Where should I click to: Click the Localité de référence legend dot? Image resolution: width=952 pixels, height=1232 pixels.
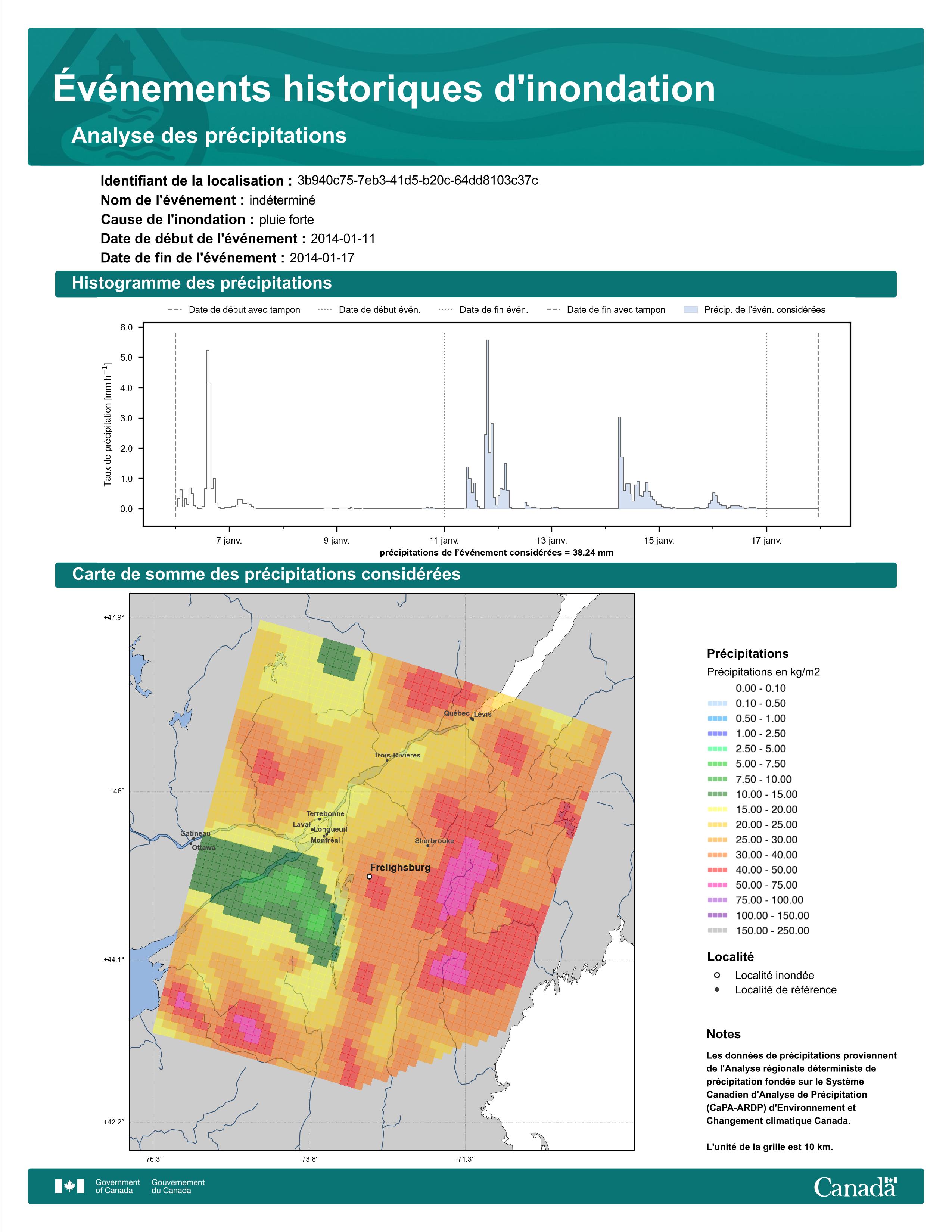(717, 989)
